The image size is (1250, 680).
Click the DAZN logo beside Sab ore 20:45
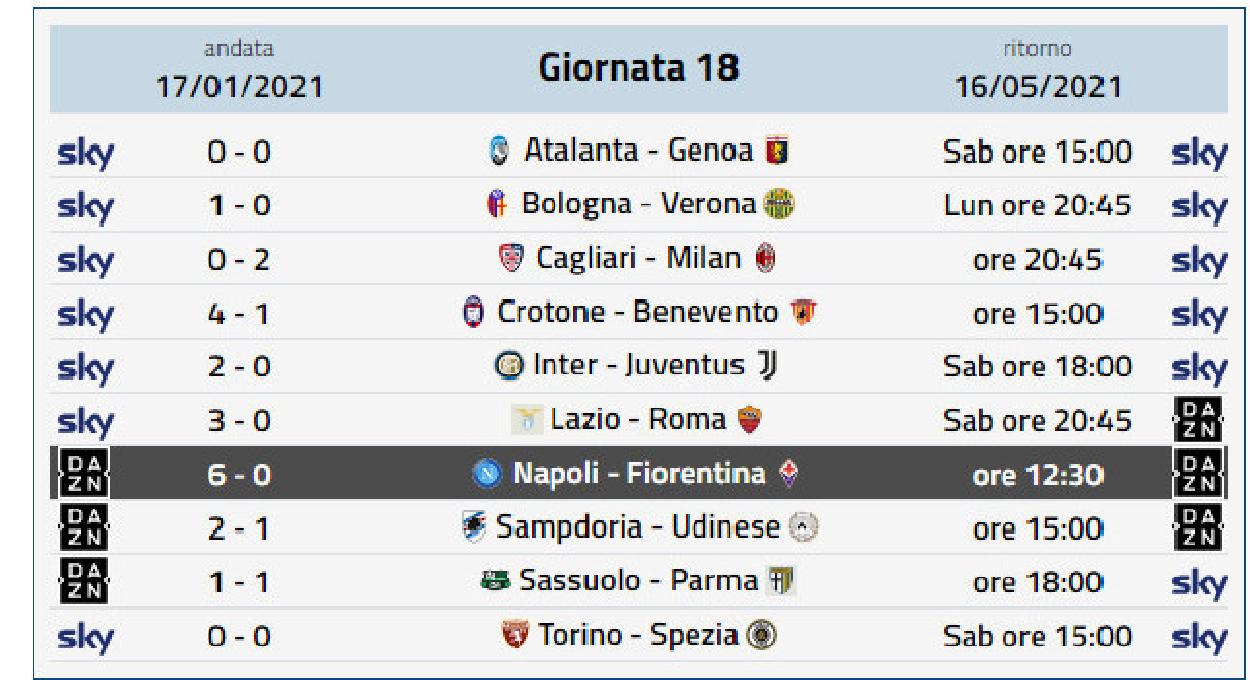[x=1198, y=420]
